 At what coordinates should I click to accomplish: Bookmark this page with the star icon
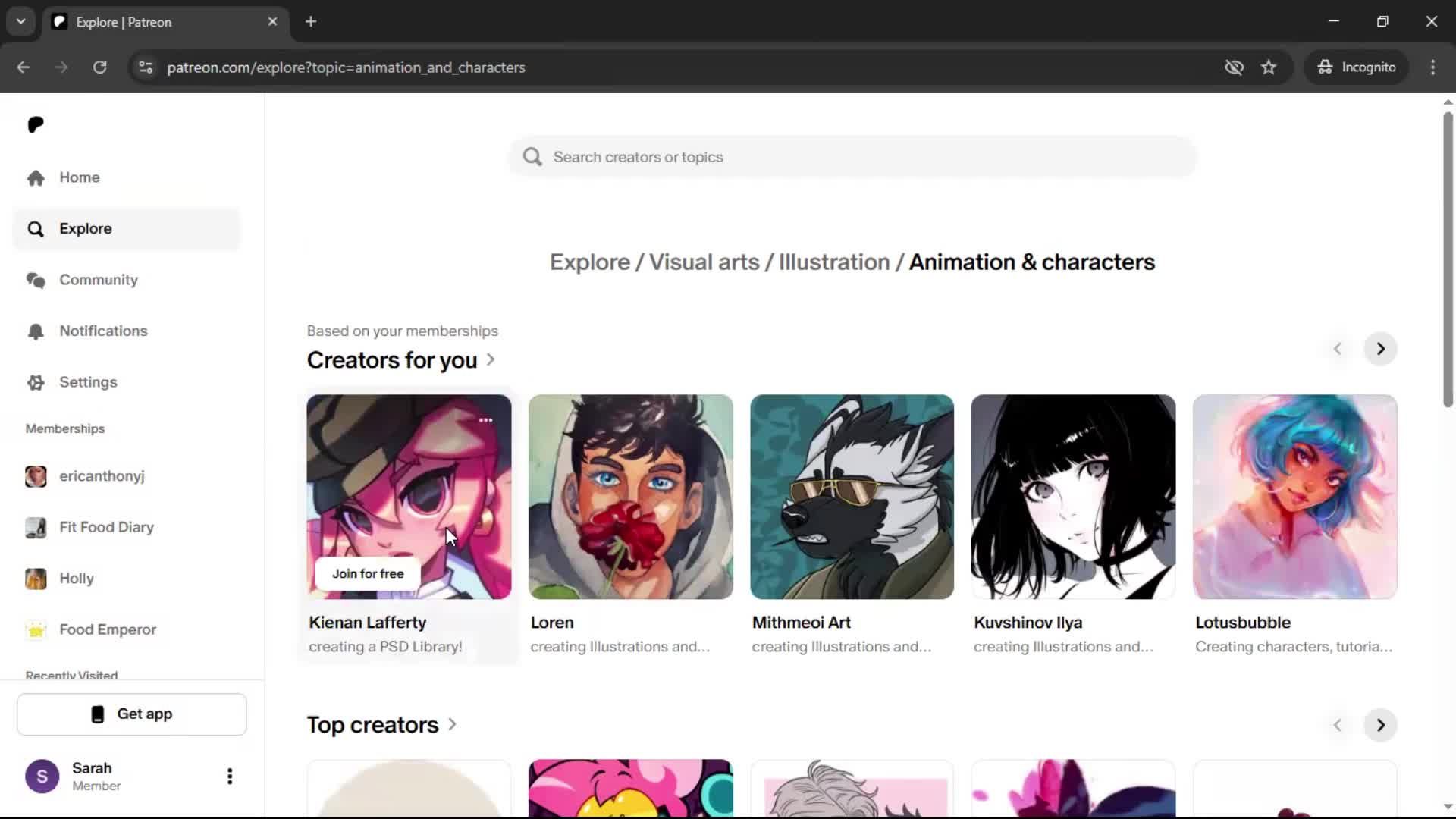[1269, 67]
